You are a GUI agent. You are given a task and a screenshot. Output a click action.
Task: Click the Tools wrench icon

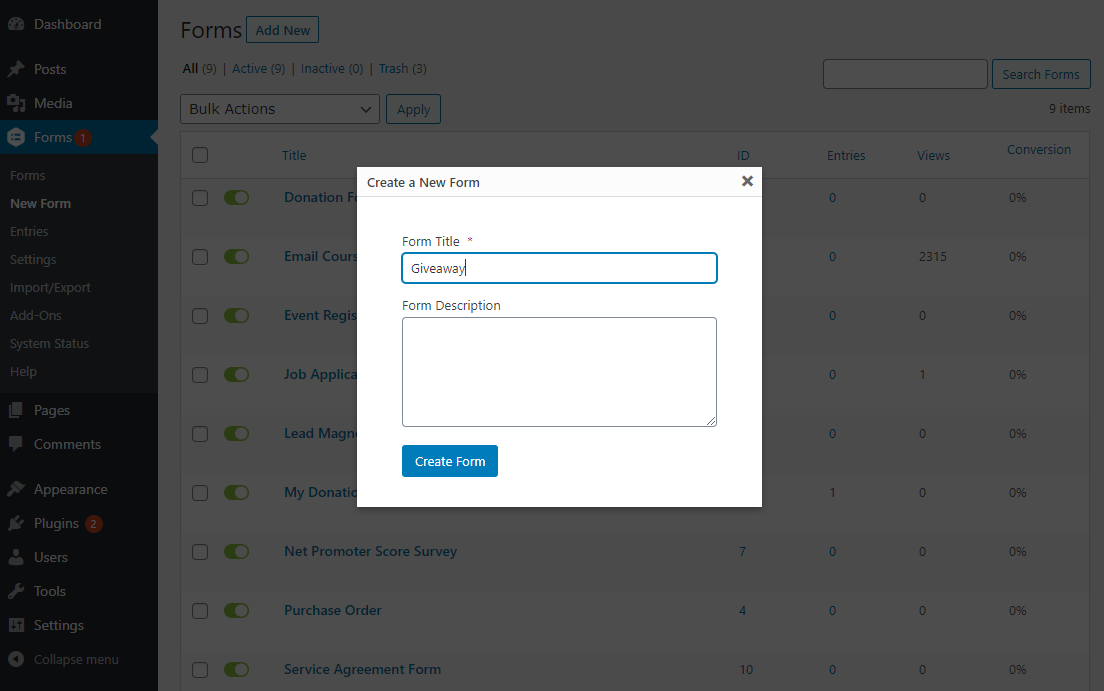(x=16, y=591)
